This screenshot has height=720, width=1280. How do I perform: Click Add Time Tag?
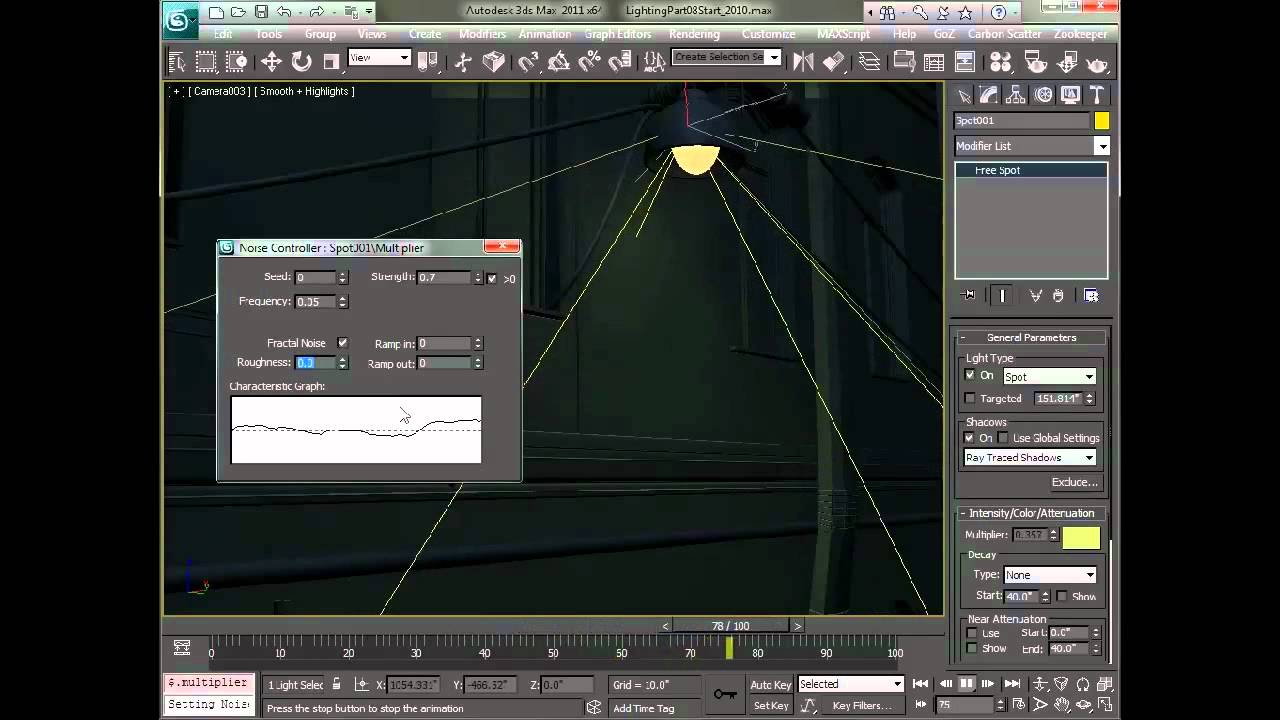click(x=644, y=708)
